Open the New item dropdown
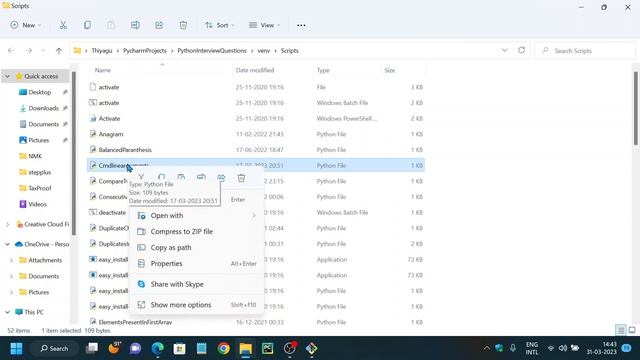The width and height of the screenshot is (640, 360). click(26, 25)
